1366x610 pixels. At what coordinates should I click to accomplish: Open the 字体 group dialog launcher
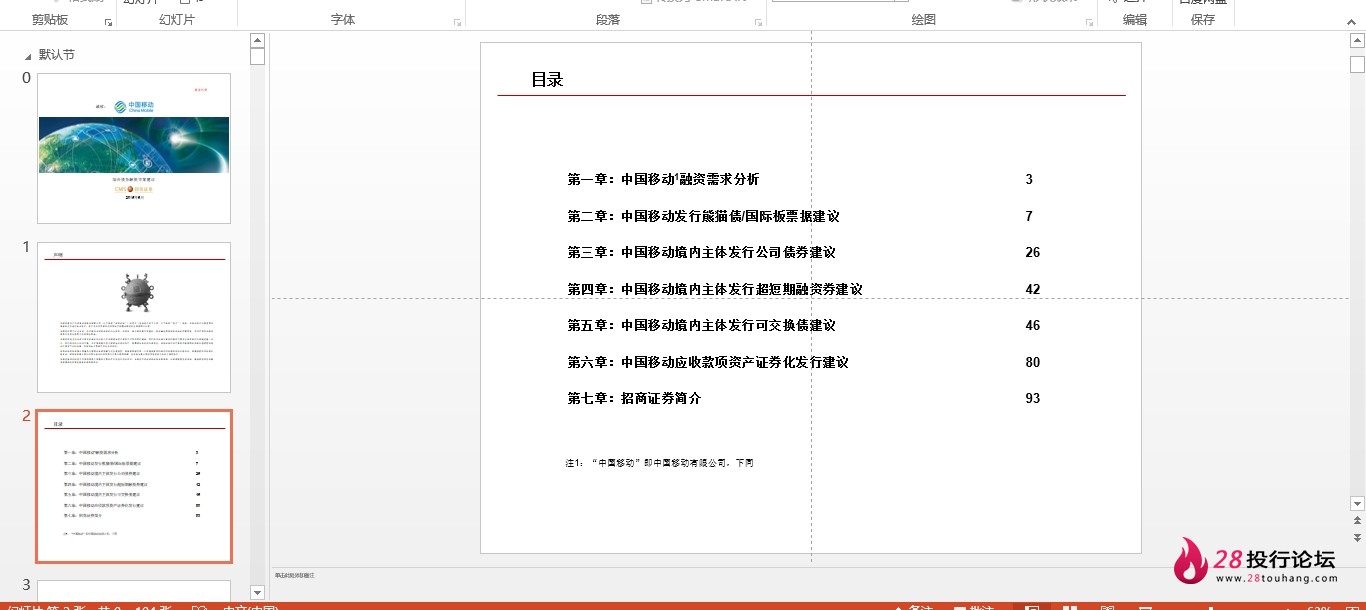pyautogui.click(x=458, y=21)
